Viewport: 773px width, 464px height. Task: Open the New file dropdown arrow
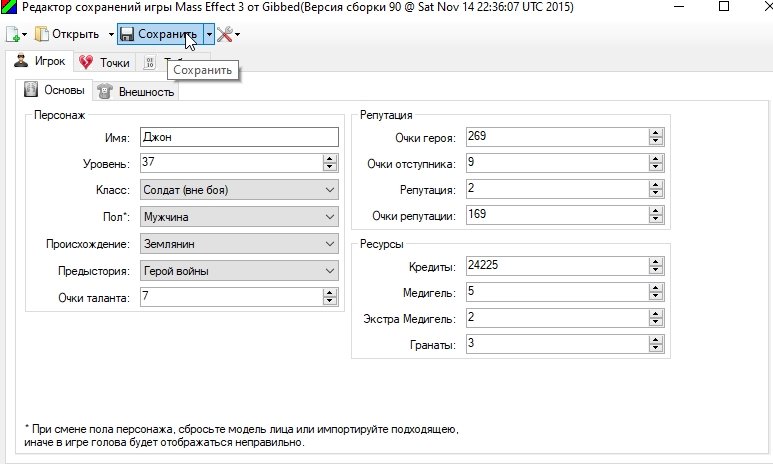[x=24, y=35]
